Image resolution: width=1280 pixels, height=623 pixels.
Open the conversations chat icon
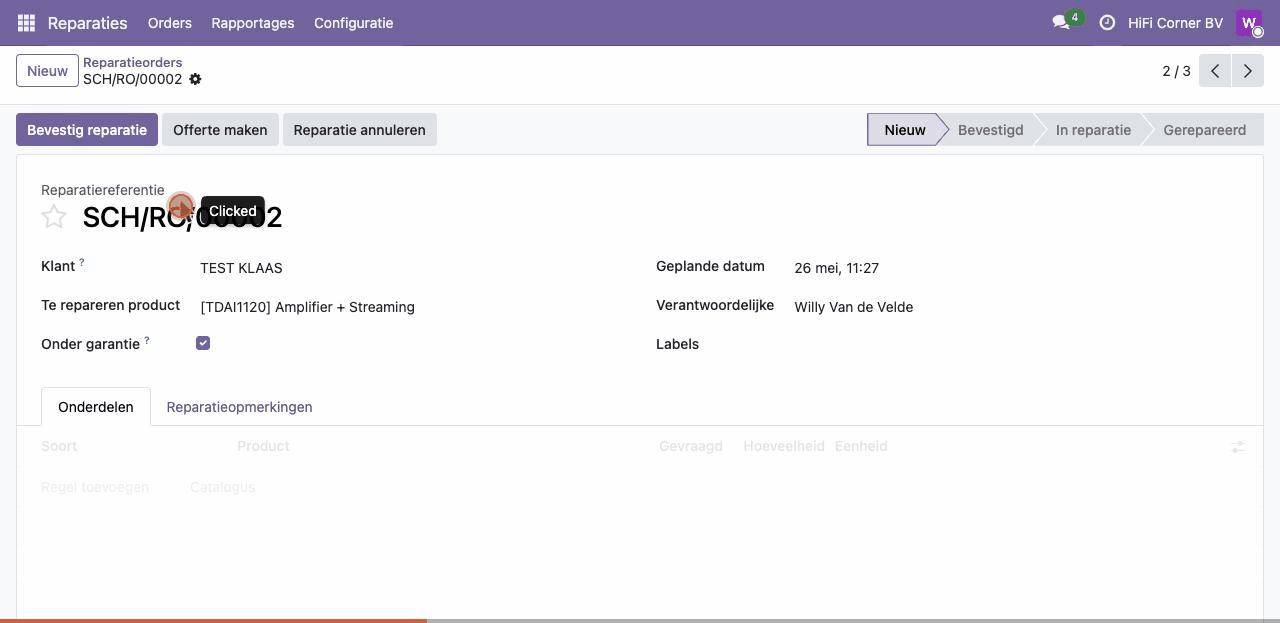pos(1061,22)
